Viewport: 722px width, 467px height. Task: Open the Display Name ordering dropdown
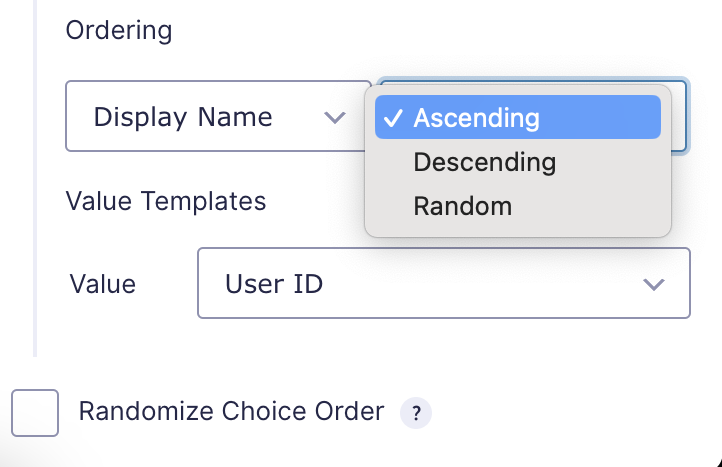pos(218,116)
